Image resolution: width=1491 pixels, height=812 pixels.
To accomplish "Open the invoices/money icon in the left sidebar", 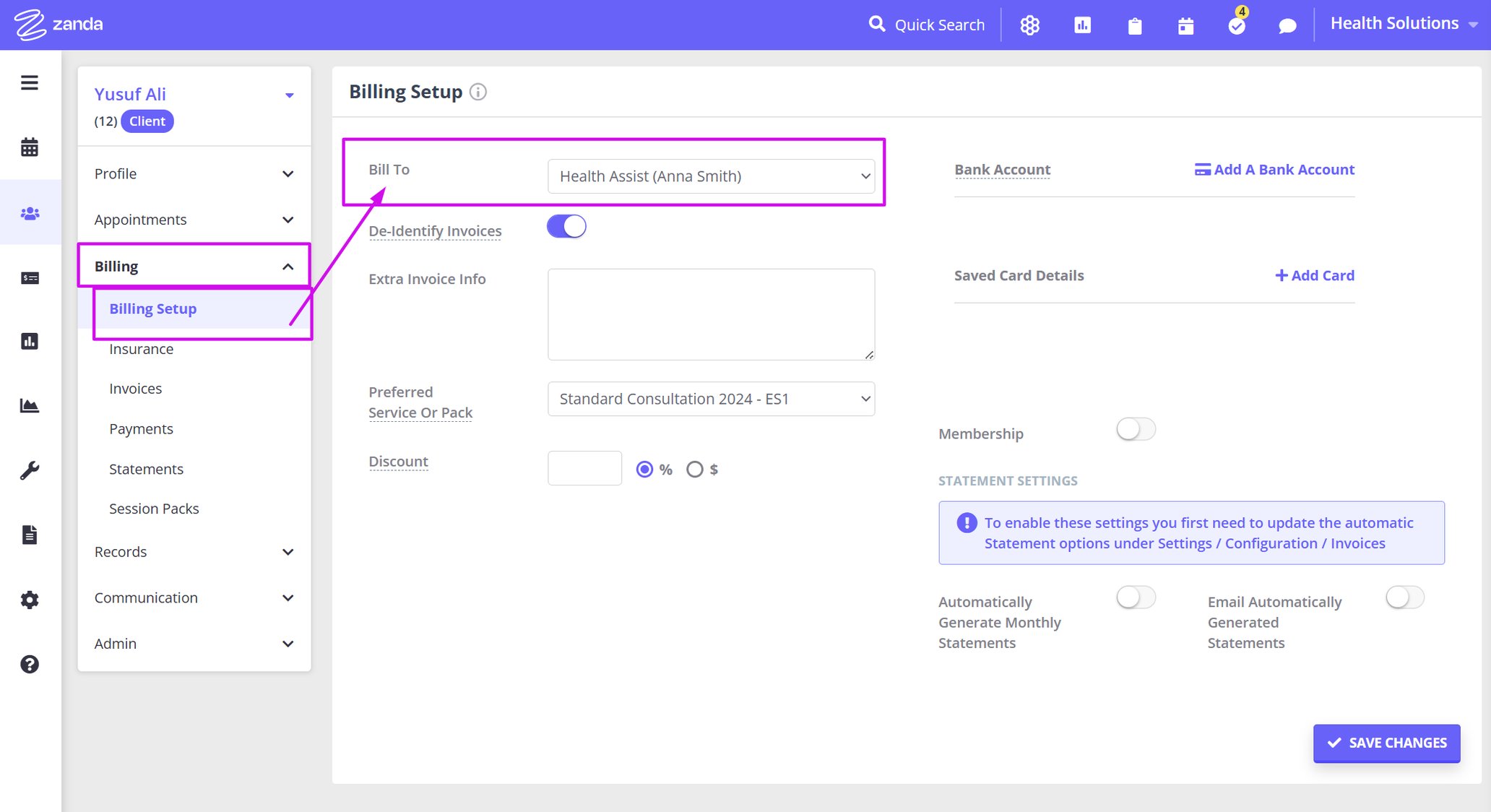I will pyautogui.click(x=30, y=277).
